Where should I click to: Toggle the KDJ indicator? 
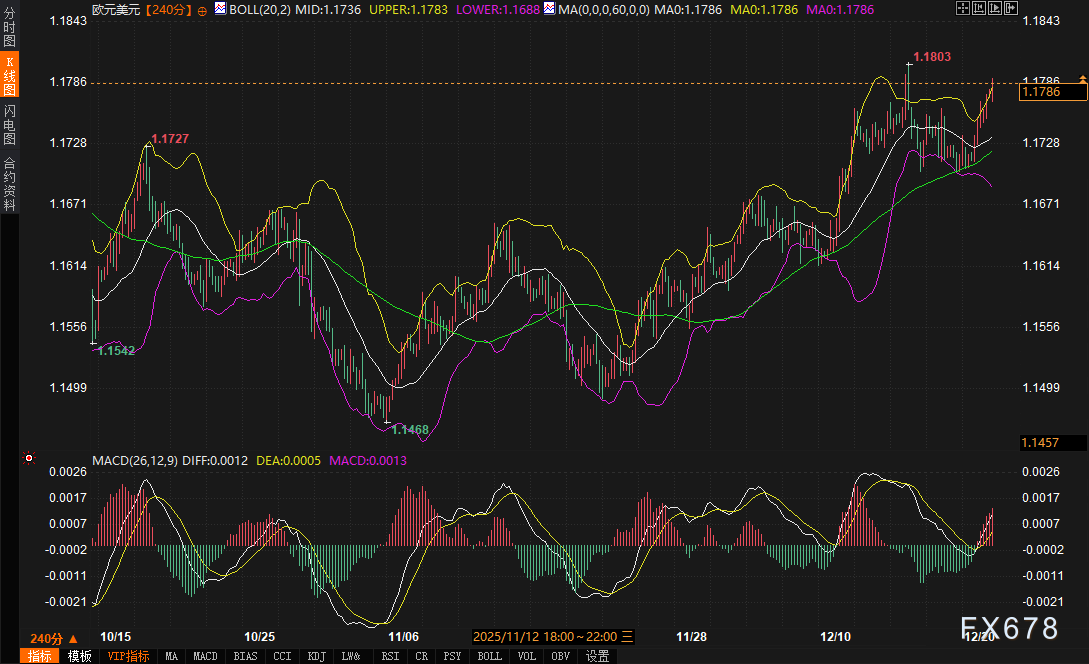[316, 656]
